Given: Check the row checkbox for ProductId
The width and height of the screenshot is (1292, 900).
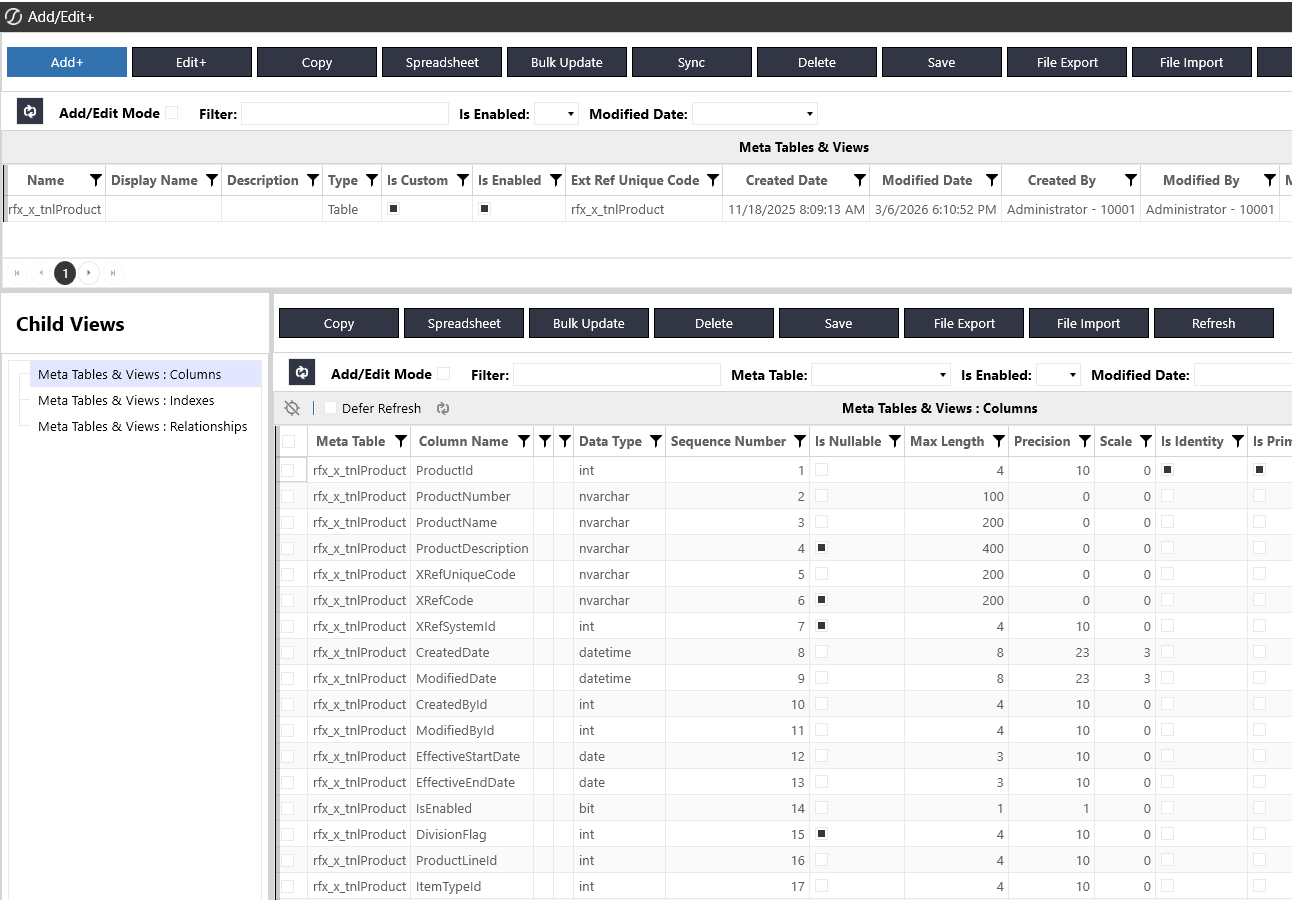Looking at the screenshot, I should coord(288,470).
